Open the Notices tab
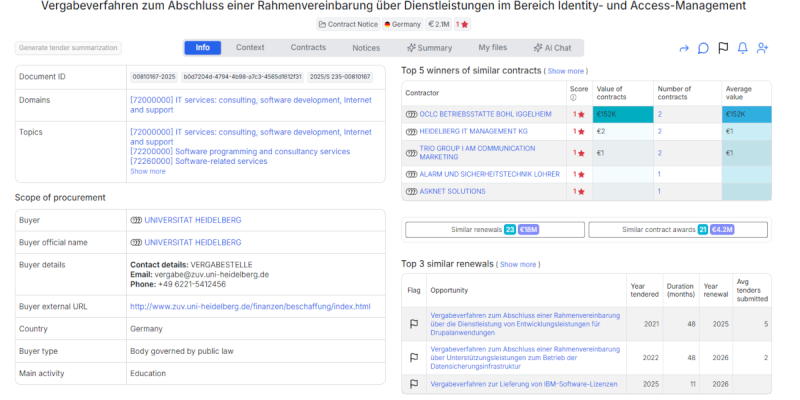Viewport: 800px width, 400px height. (366, 48)
